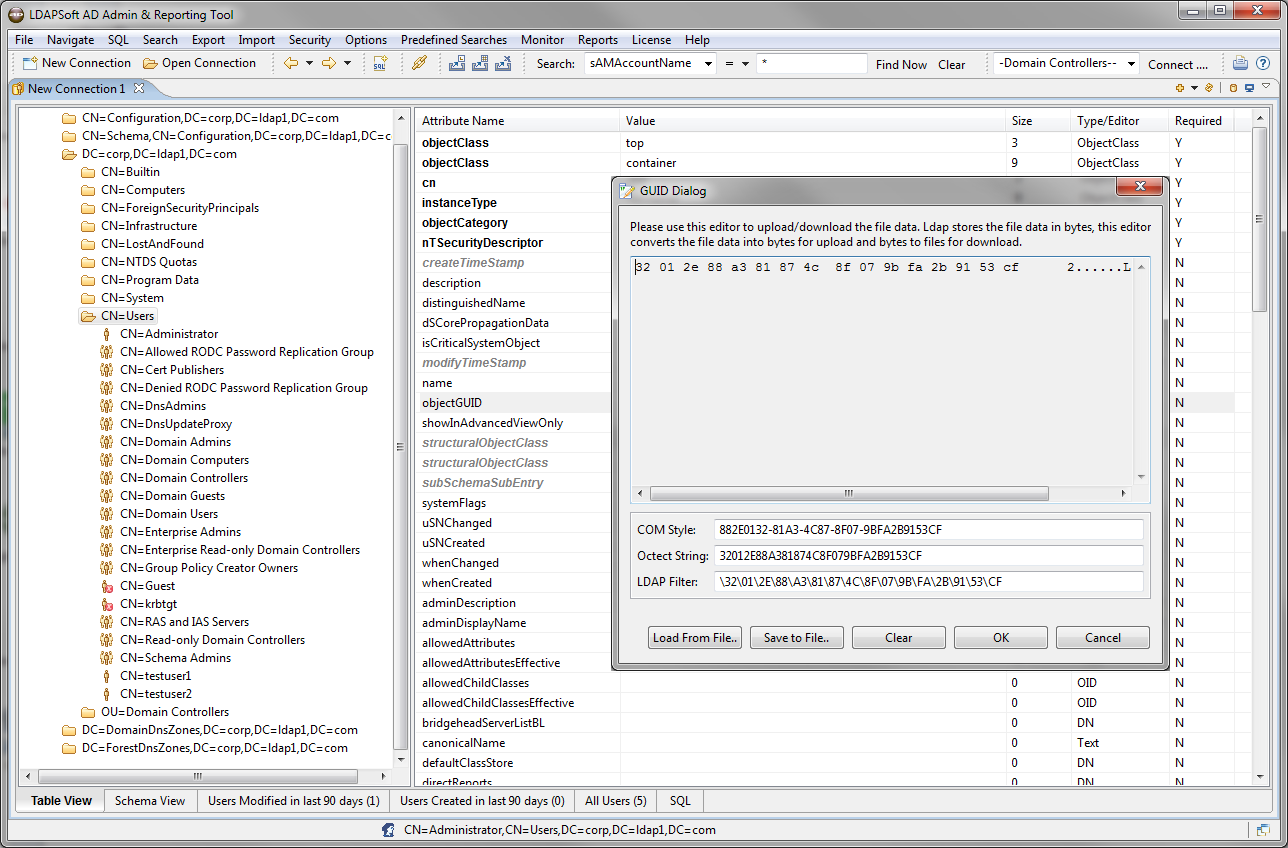Click Cancel in the GUID Dialog
This screenshot has width=1288, height=848.
[1103, 638]
